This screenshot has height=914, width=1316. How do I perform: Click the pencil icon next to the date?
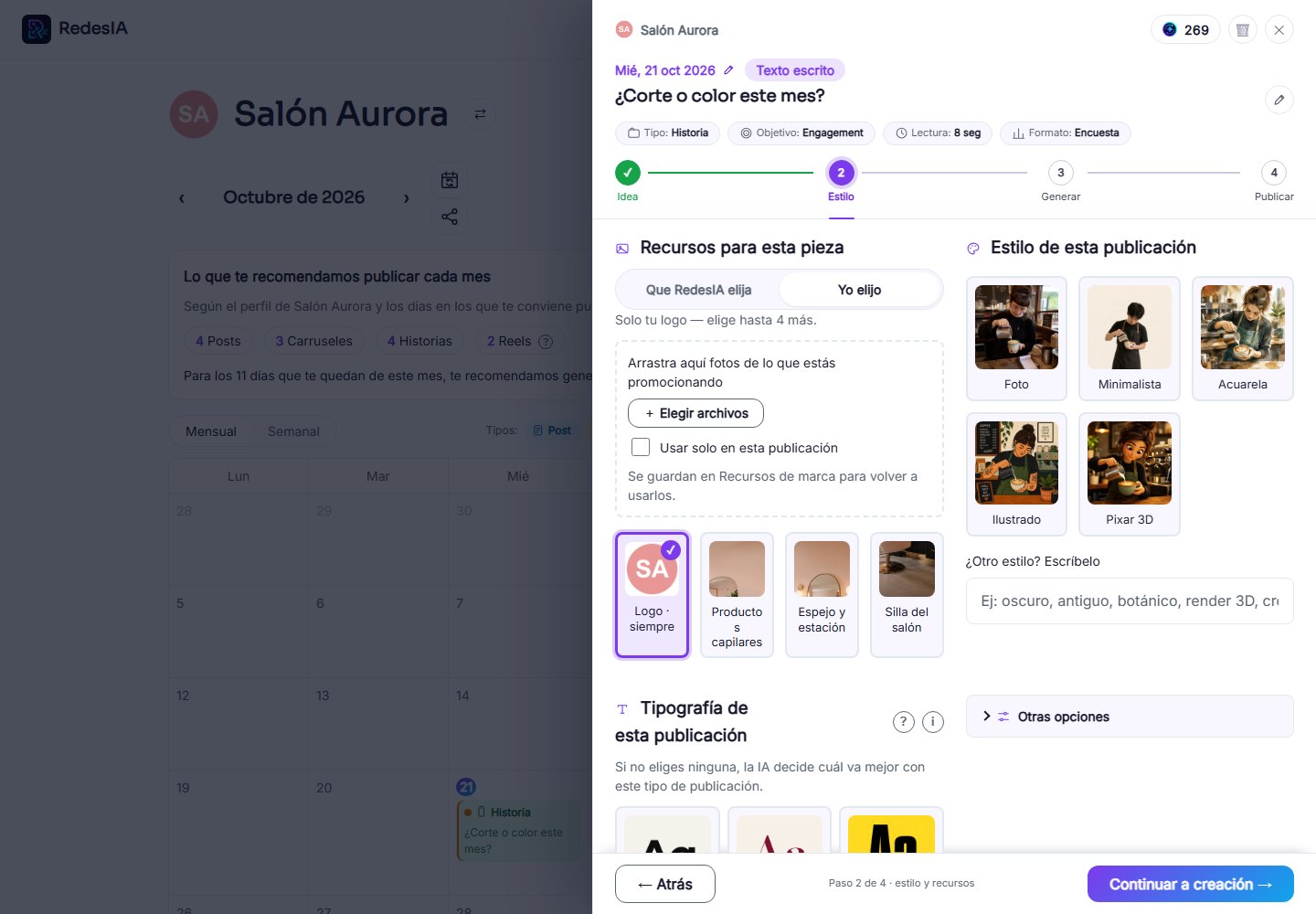click(x=728, y=70)
